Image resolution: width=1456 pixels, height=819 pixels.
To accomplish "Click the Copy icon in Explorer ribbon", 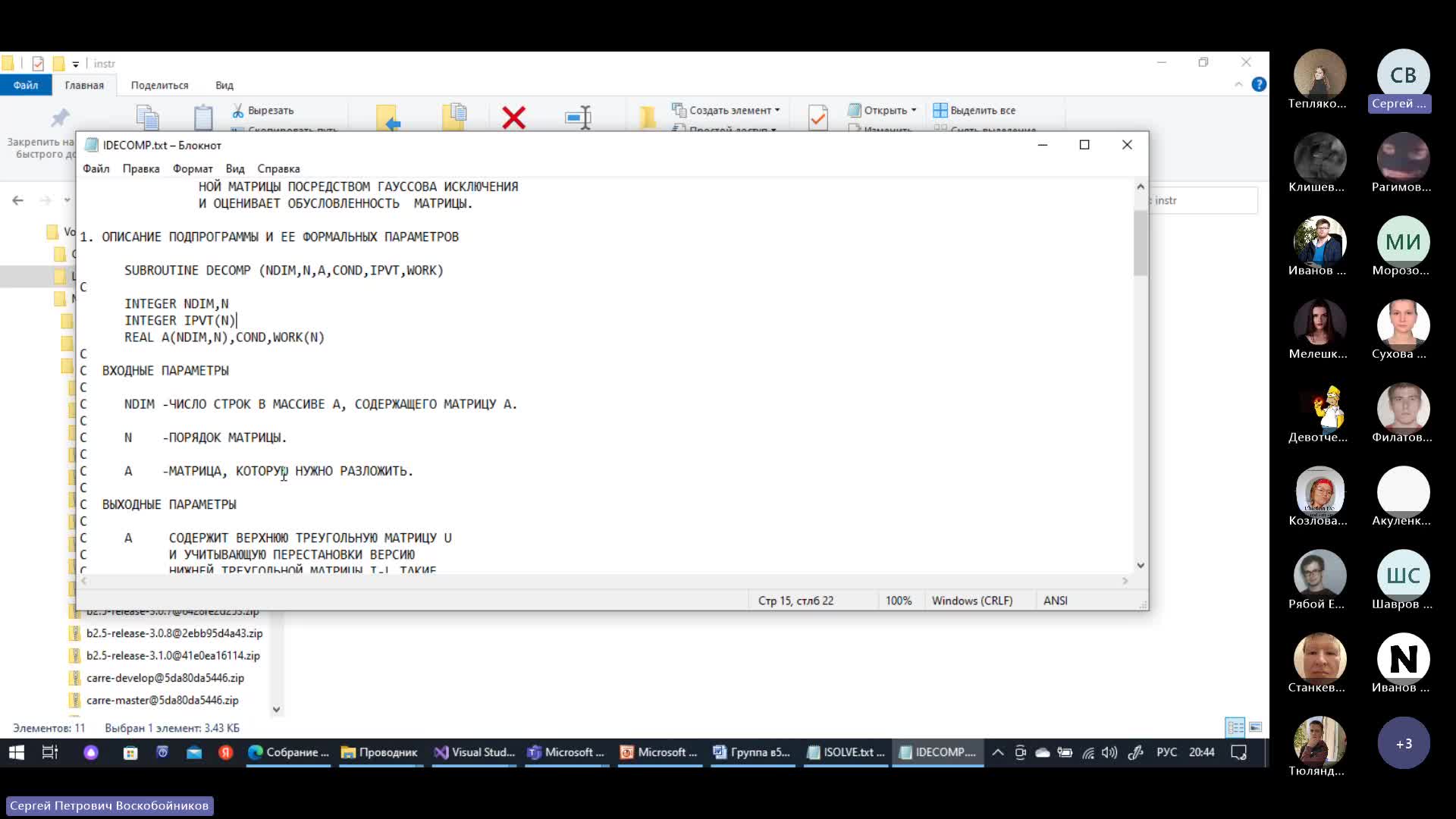I will click(x=147, y=117).
